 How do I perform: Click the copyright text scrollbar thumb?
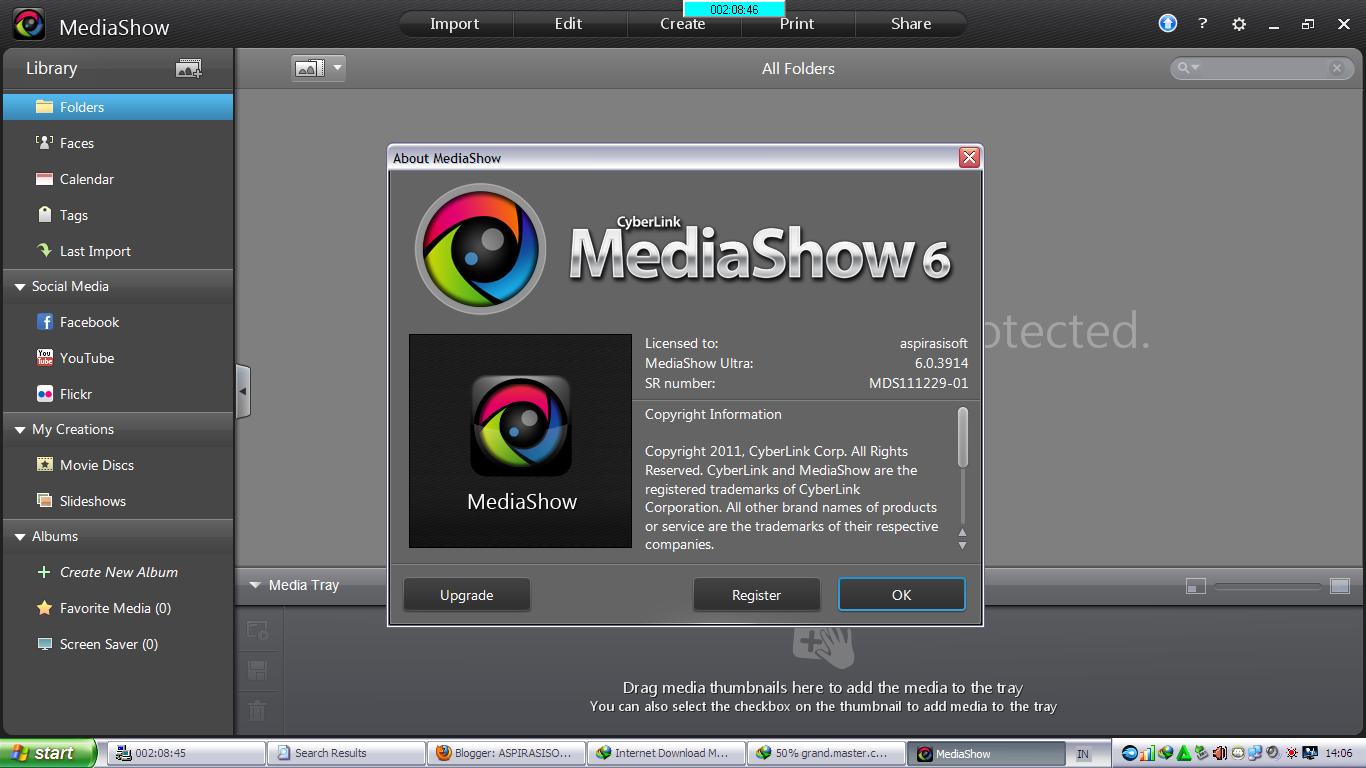pos(963,437)
